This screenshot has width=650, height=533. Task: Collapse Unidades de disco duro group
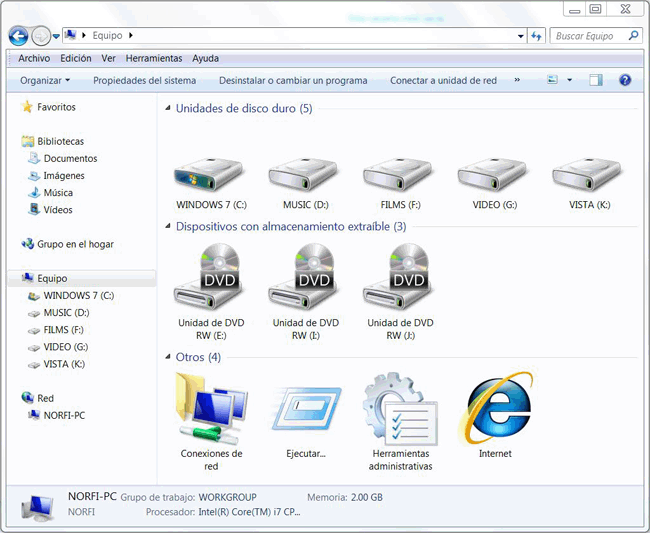point(167,108)
